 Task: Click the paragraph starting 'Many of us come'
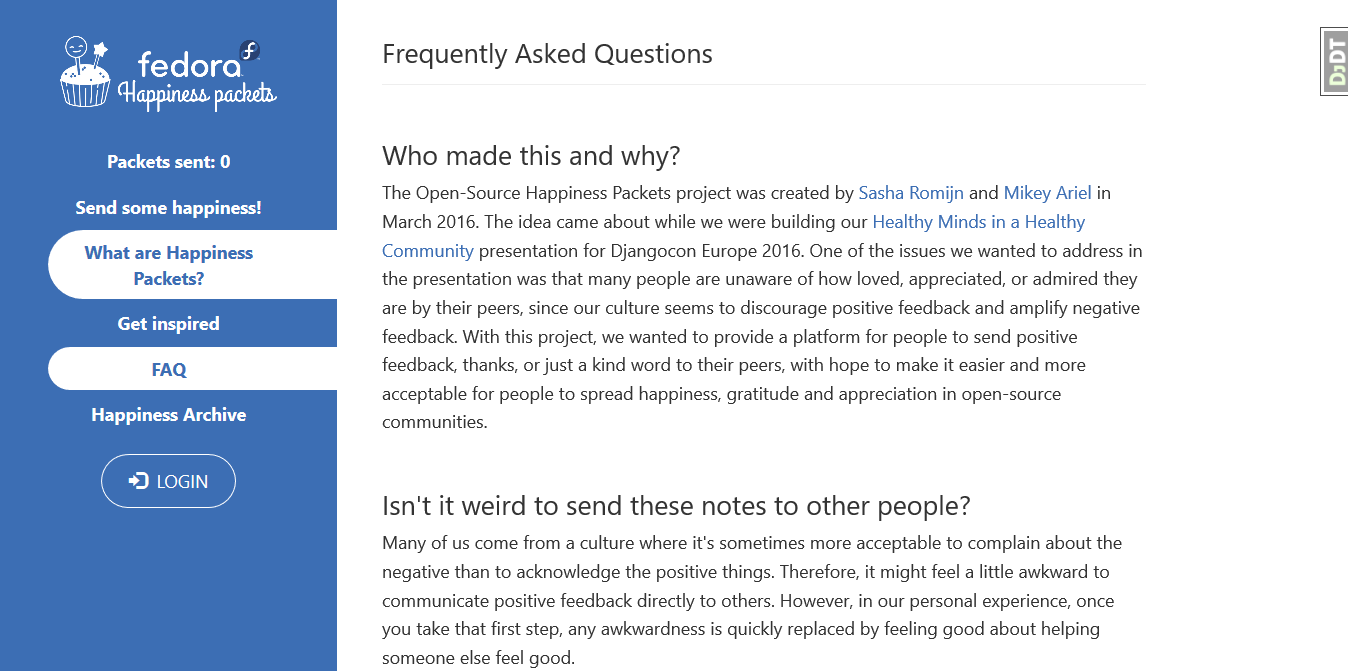click(752, 601)
